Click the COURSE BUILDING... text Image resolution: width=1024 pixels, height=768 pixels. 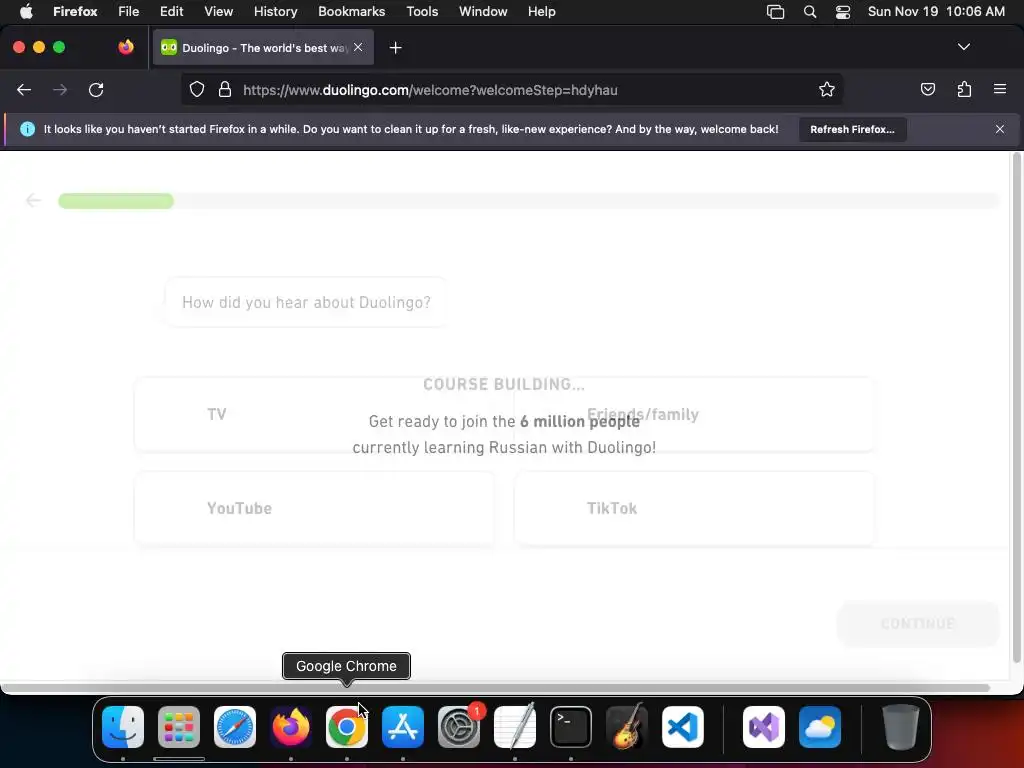pyautogui.click(x=504, y=384)
